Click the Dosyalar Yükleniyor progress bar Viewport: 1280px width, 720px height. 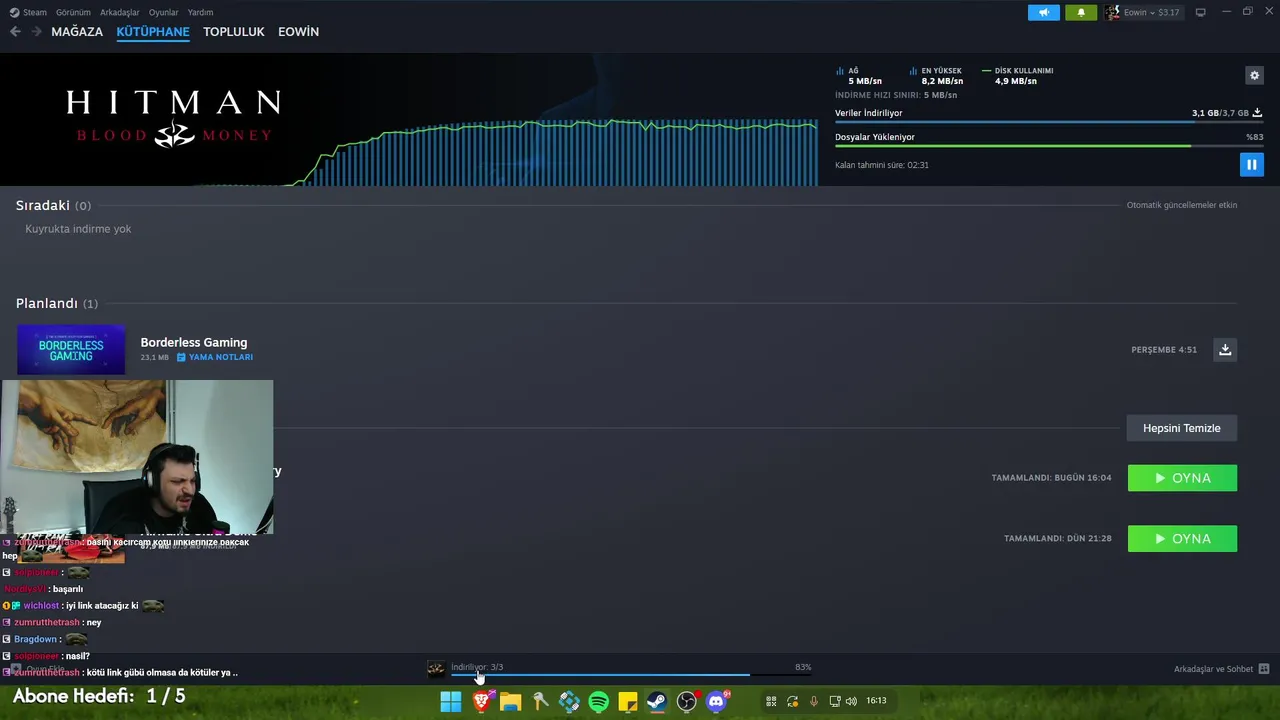pyautogui.click(x=1048, y=146)
